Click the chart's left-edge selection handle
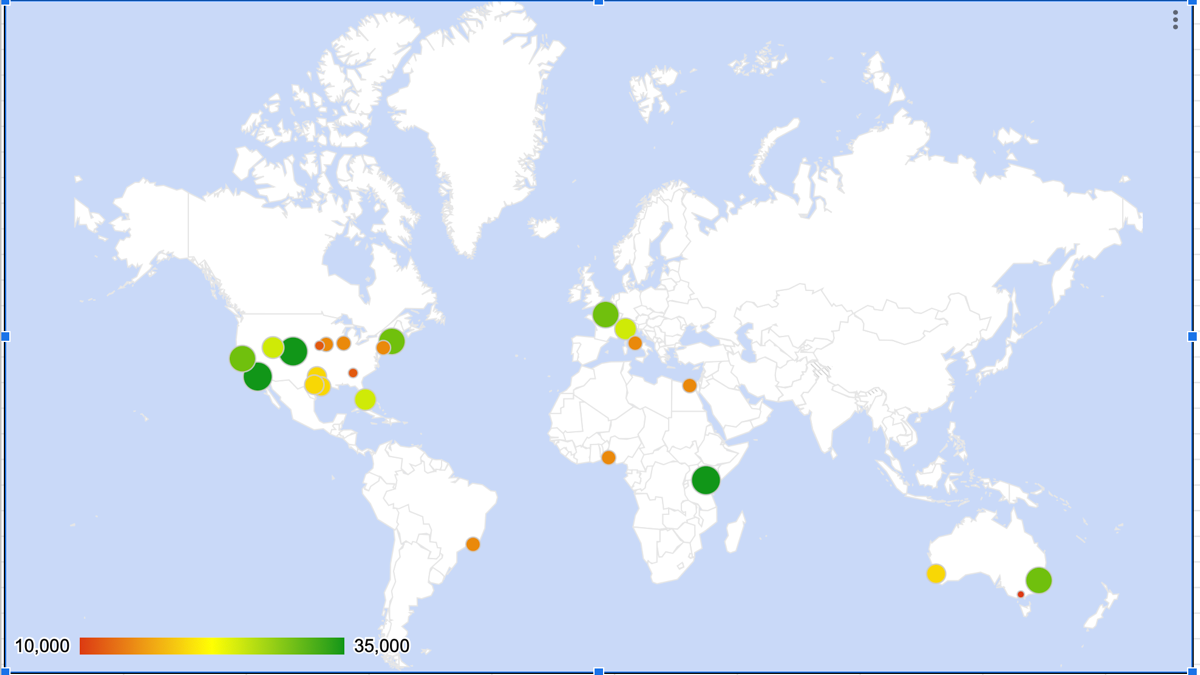 [x=6, y=338]
